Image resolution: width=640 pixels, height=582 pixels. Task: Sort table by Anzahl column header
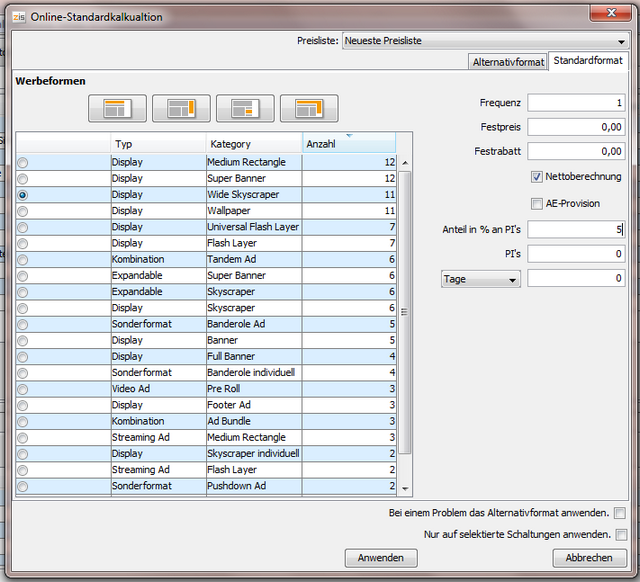[348, 144]
